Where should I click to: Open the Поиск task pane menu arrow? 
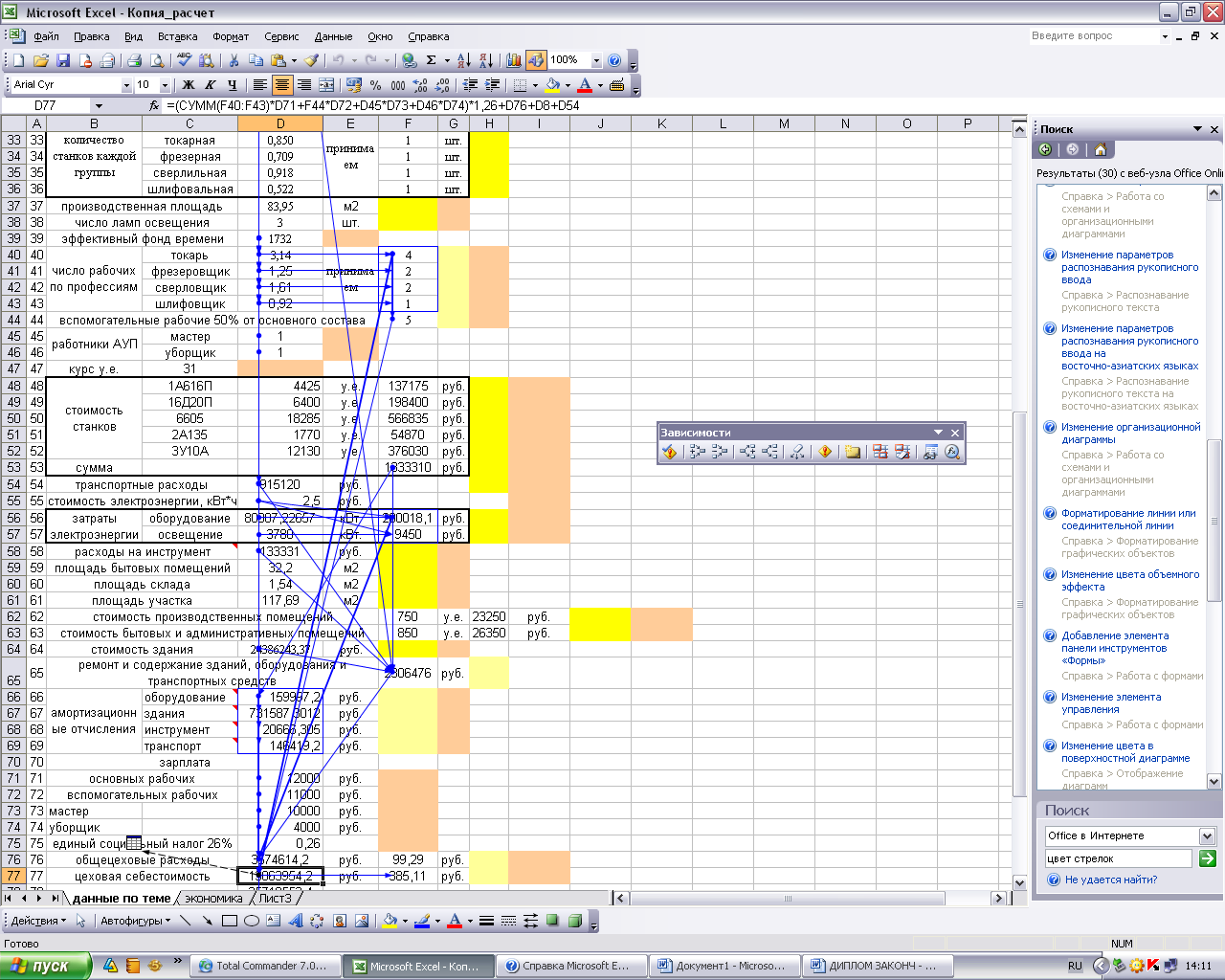pyautogui.click(x=1197, y=129)
